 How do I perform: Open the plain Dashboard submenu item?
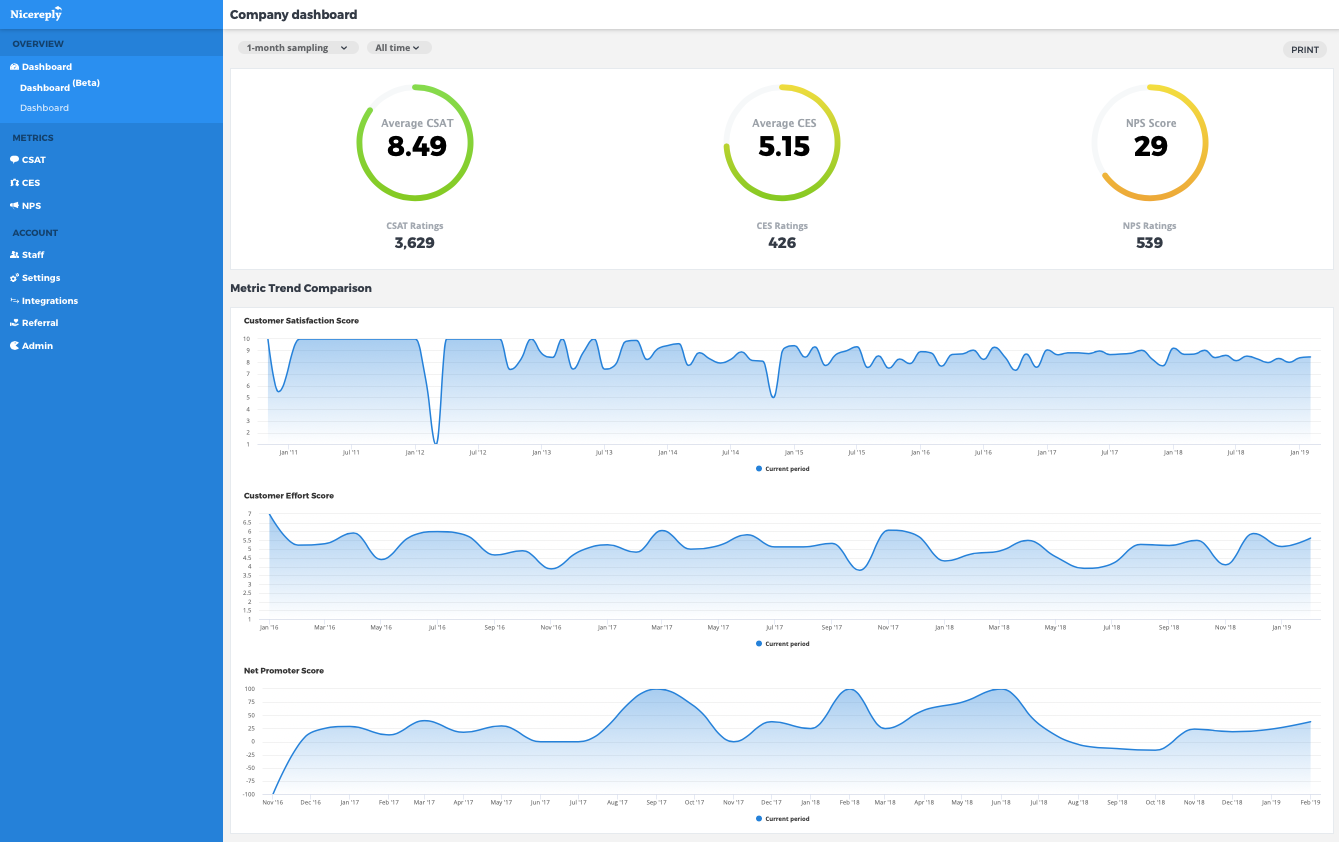(x=44, y=108)
